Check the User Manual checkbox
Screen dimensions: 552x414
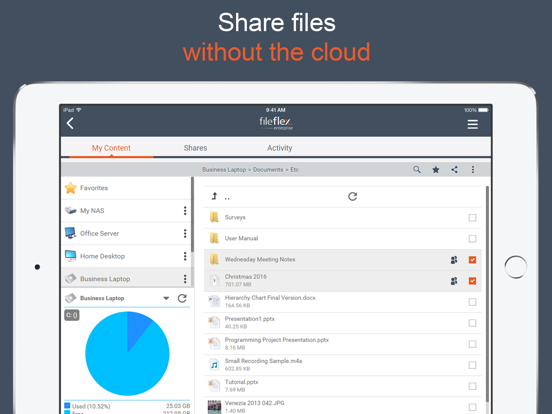click(x=472, y=239)
